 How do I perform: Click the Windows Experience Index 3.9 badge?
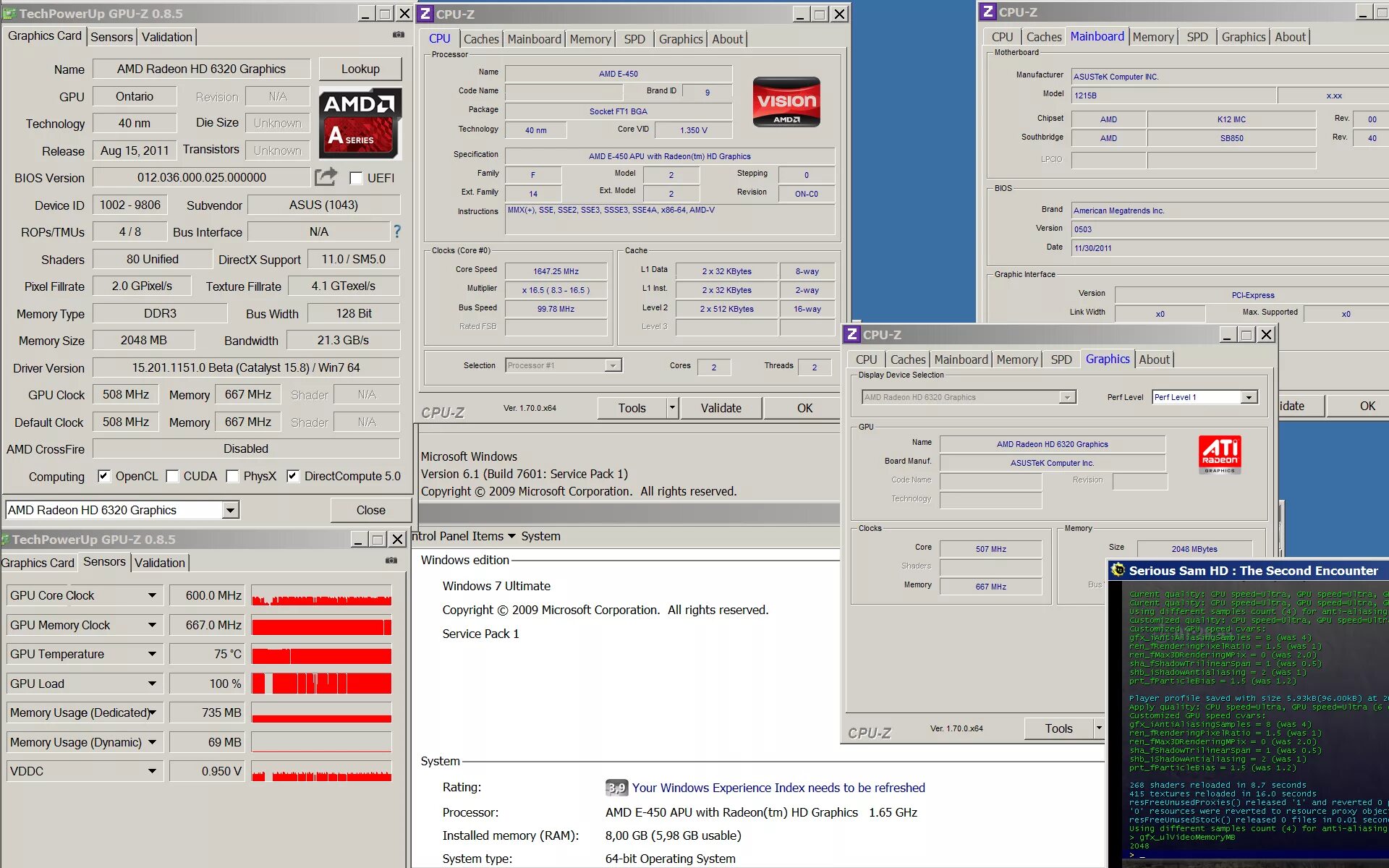coord(616,788)
